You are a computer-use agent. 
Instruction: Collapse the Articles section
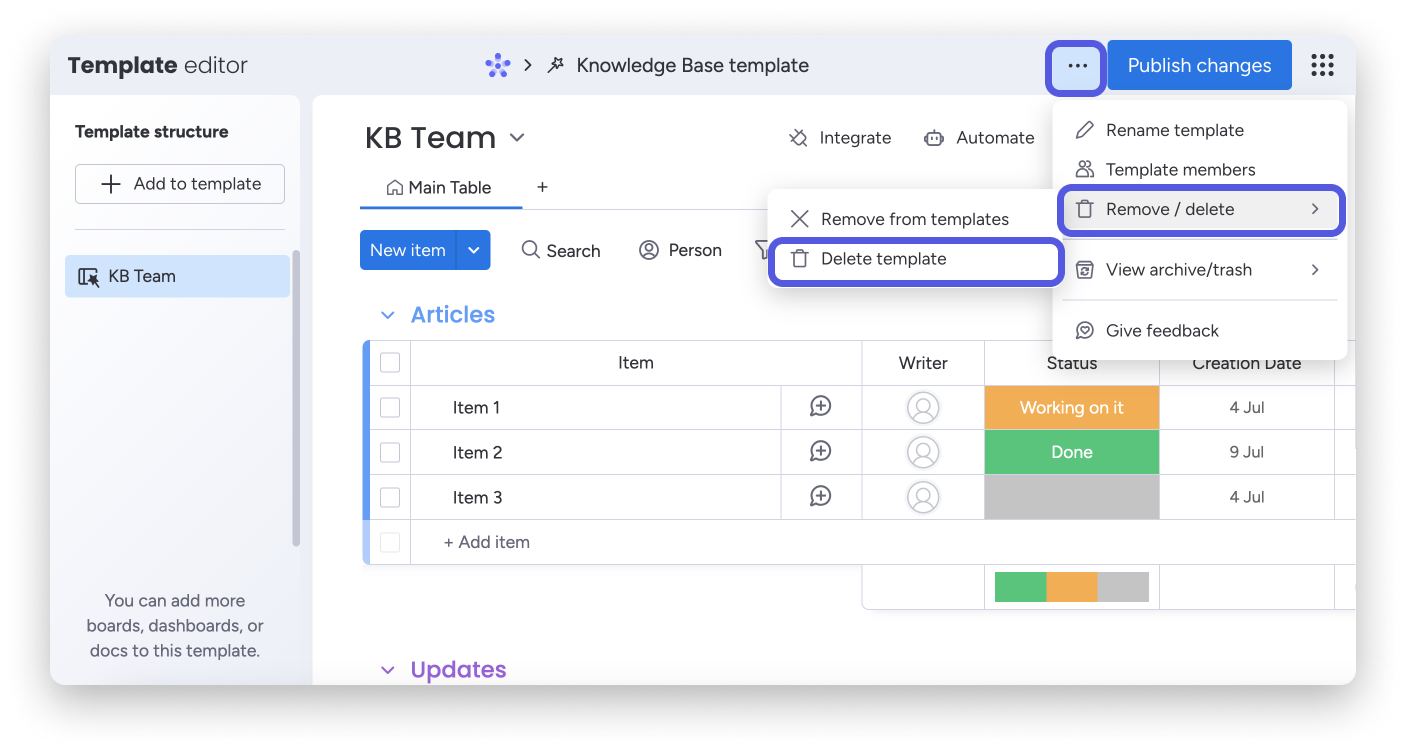coord(388,314)
